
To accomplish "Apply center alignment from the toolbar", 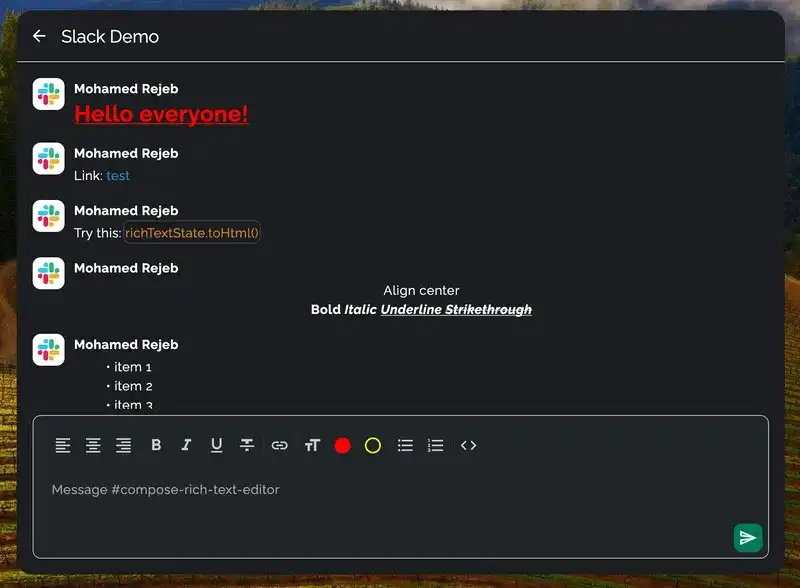I will coord(93,445).
